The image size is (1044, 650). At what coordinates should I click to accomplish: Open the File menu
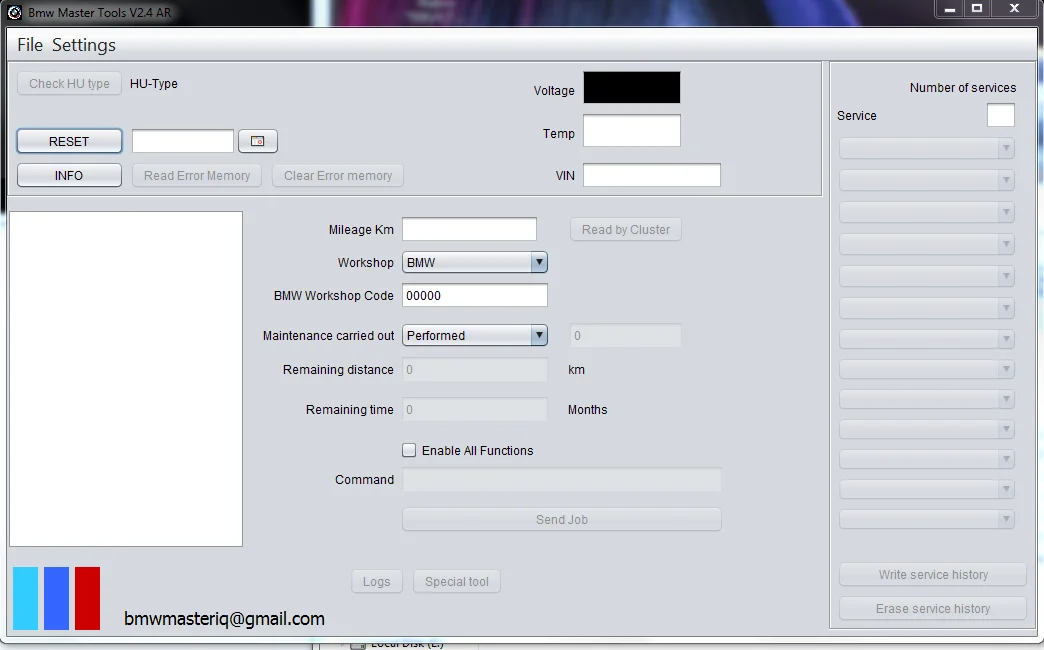[x=30, y=45]
